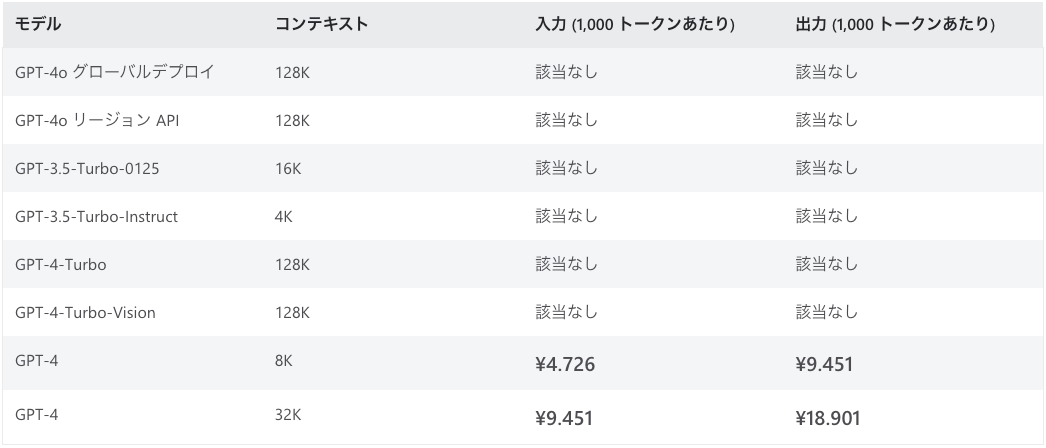Screen dimensions: 1046x448
Task: Click the 入力 (1,000 トークンあたり) header
Action: coord(634,24)
